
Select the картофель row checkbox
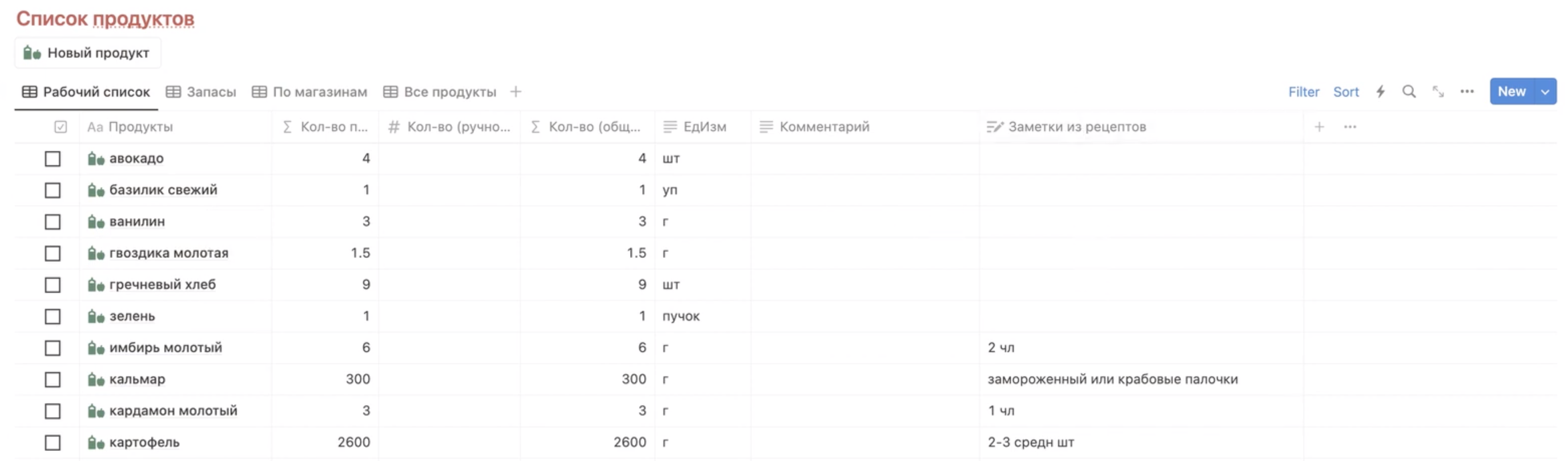tap(53, 442)
